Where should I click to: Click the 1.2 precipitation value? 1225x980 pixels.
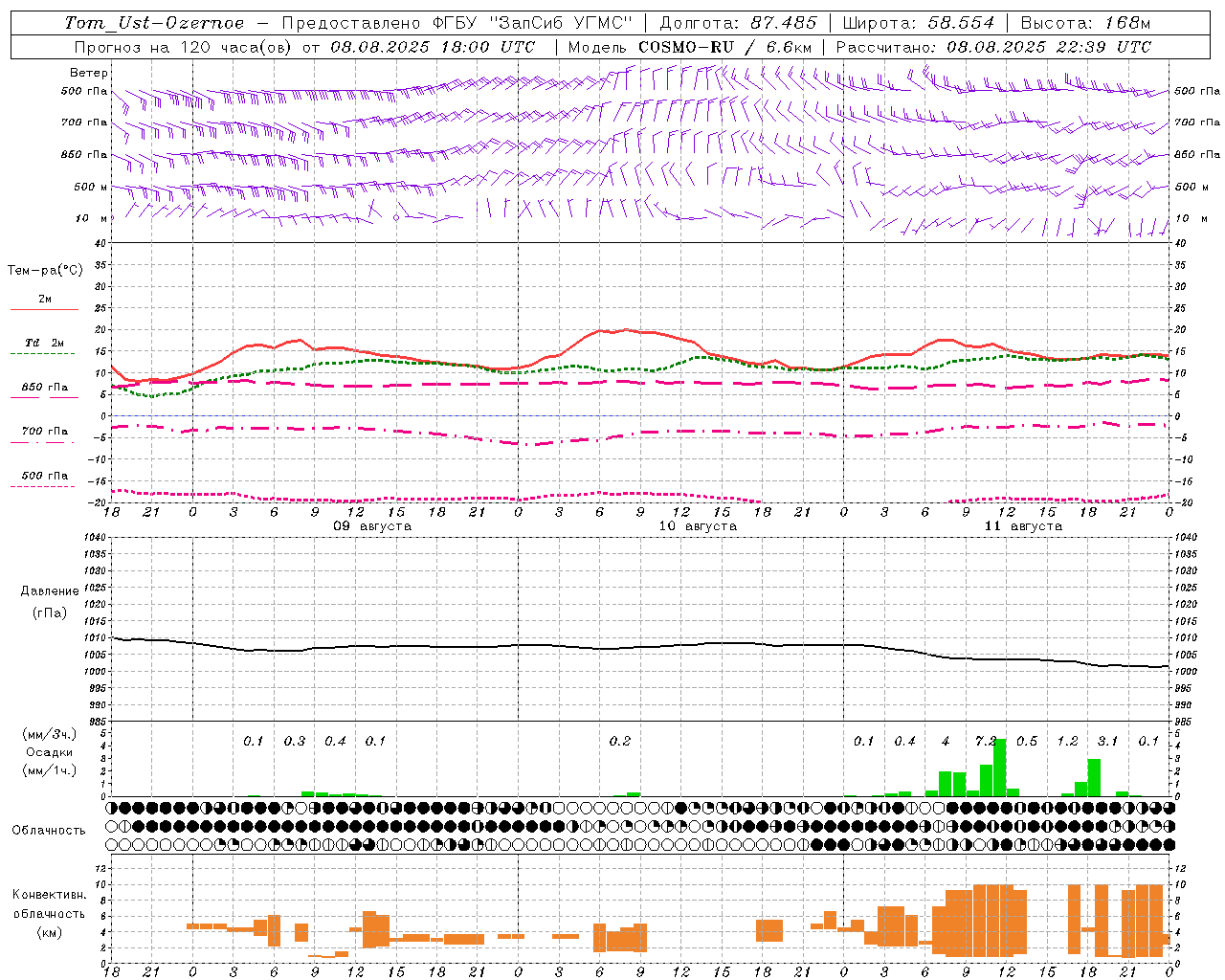coord(1068,741)
